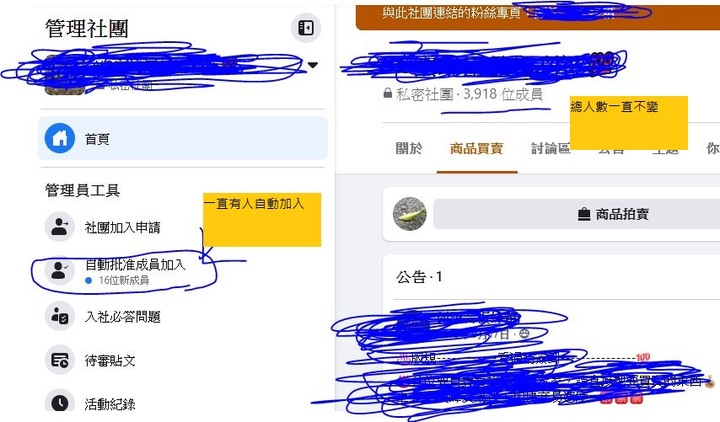Click the 社團加入申請 menu label

pyautogui.click(x=123, y=227)
